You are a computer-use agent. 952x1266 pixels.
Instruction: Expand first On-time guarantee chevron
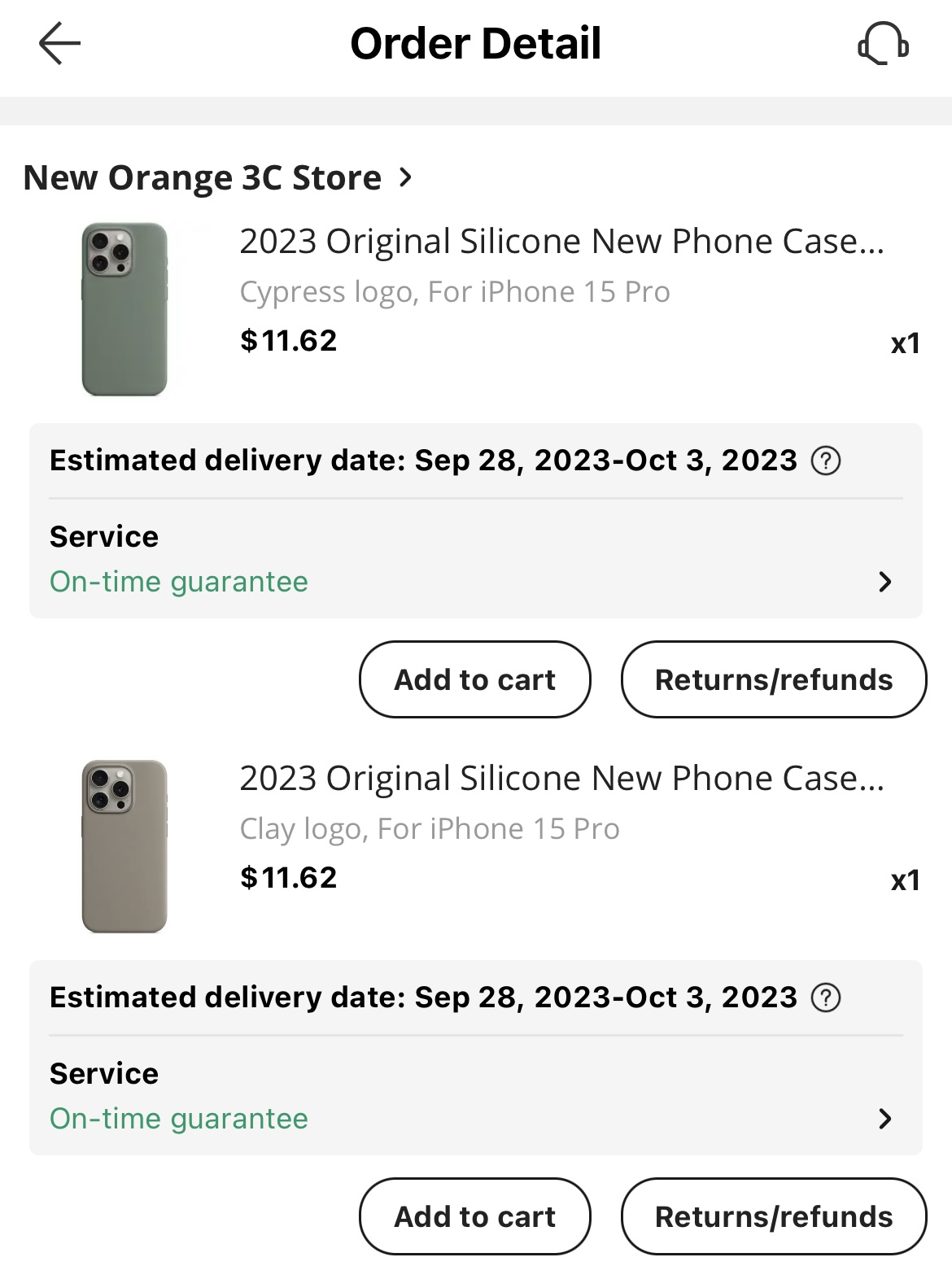coord(885,582)
